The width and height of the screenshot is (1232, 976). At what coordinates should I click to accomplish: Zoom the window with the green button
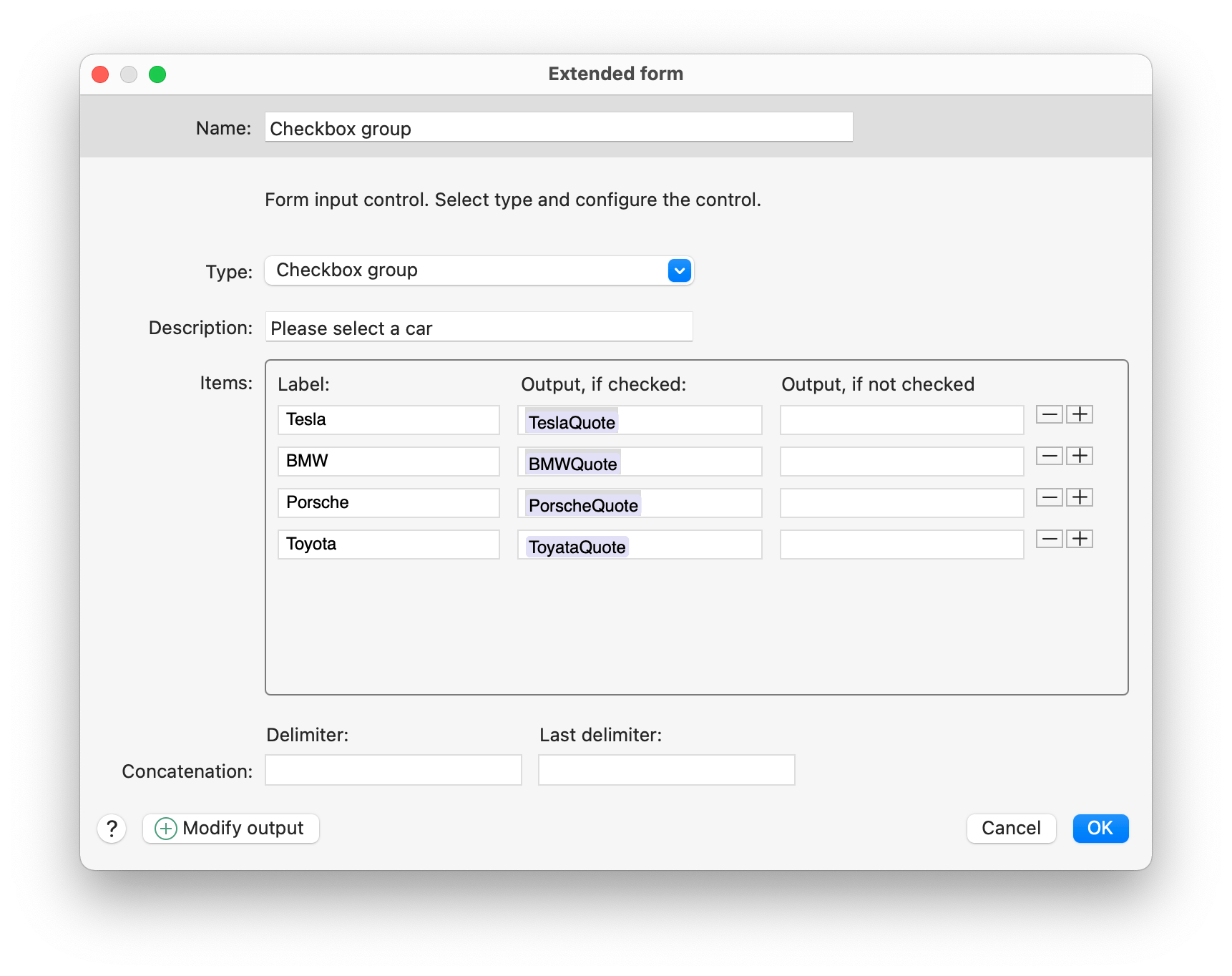[x=157, y=74]
